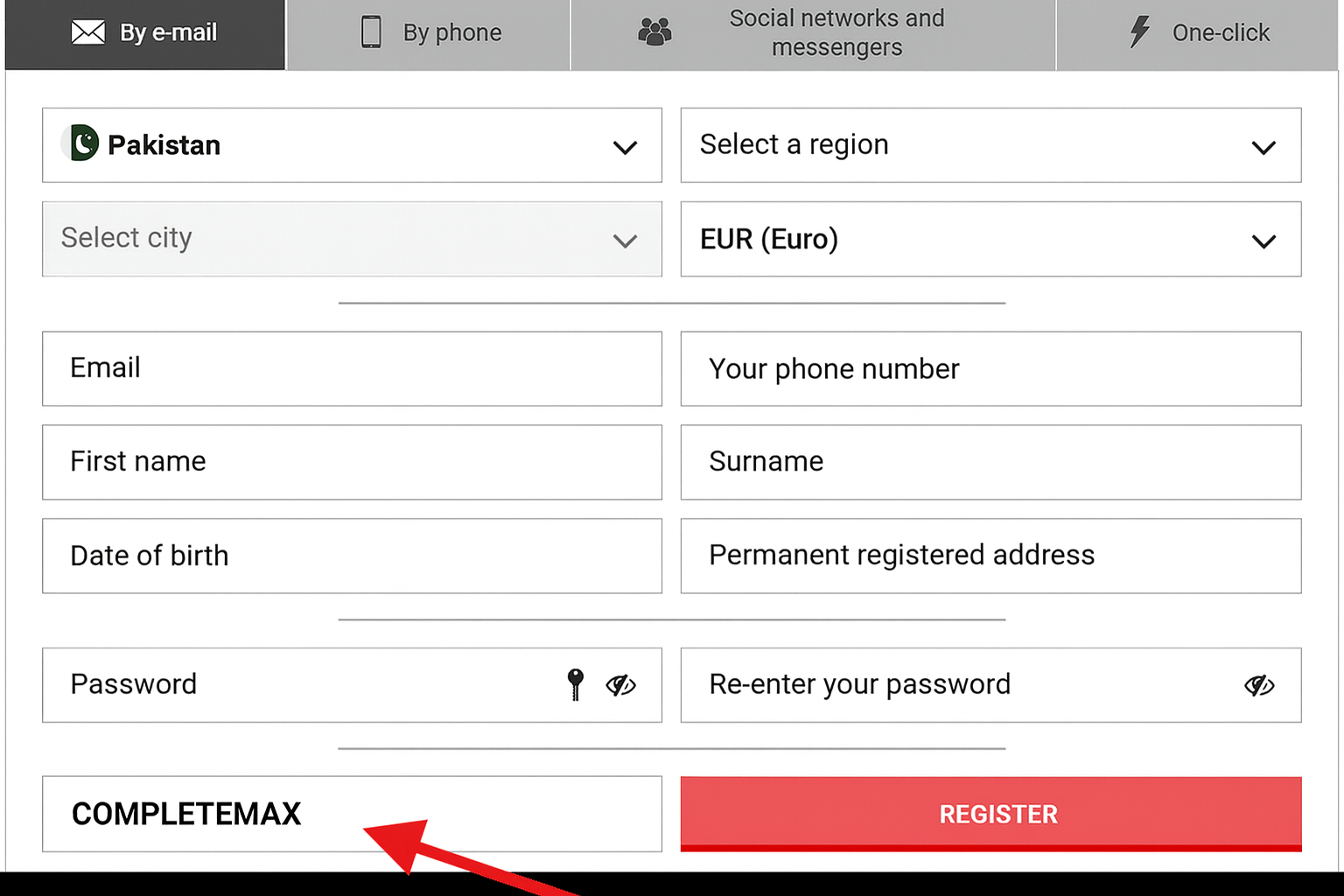The height and width of the screenshot is (896, 1344).
Task: Select the Date of birth field
Action: 352,556
